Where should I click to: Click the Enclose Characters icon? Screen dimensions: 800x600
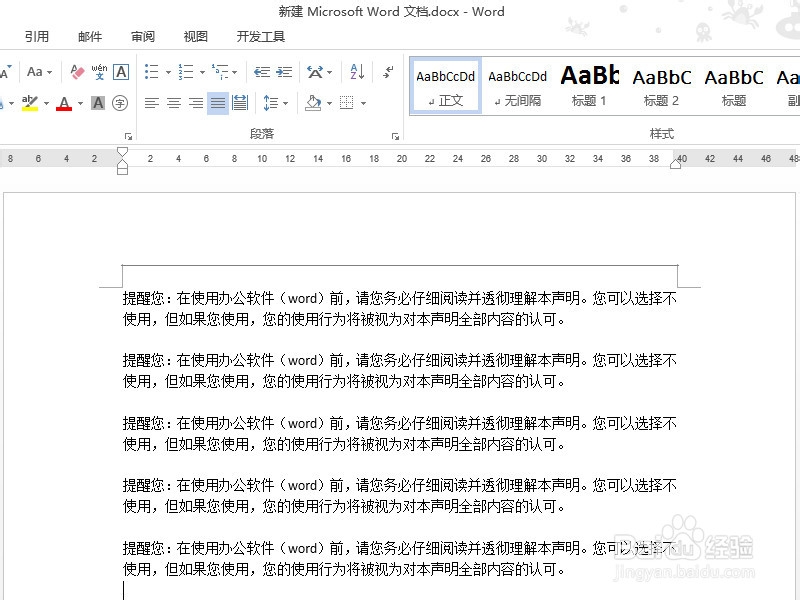click(x=120, y=103)
